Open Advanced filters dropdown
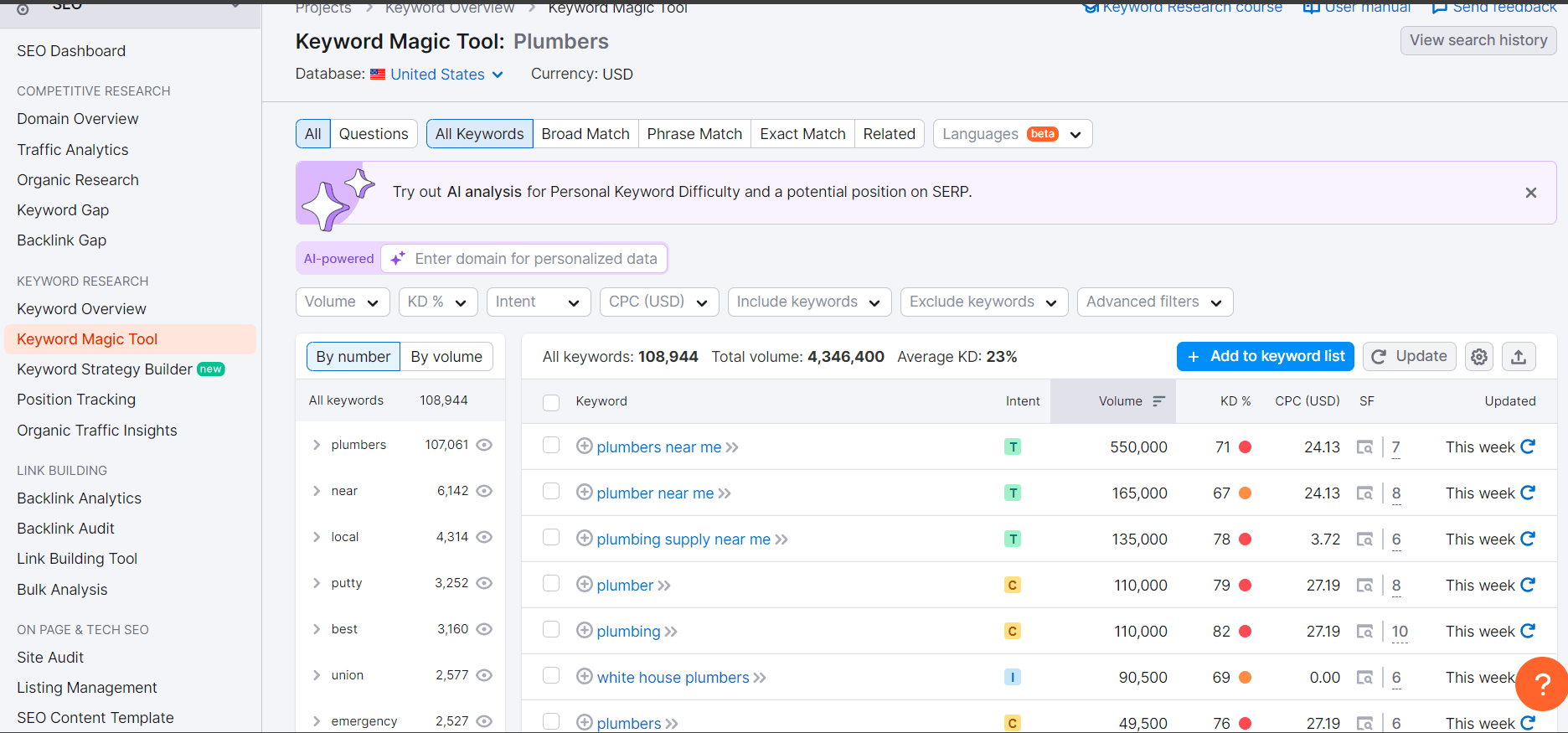Image resolution: width=1568 pixels, height=733 pixels. pos(1155,302)
